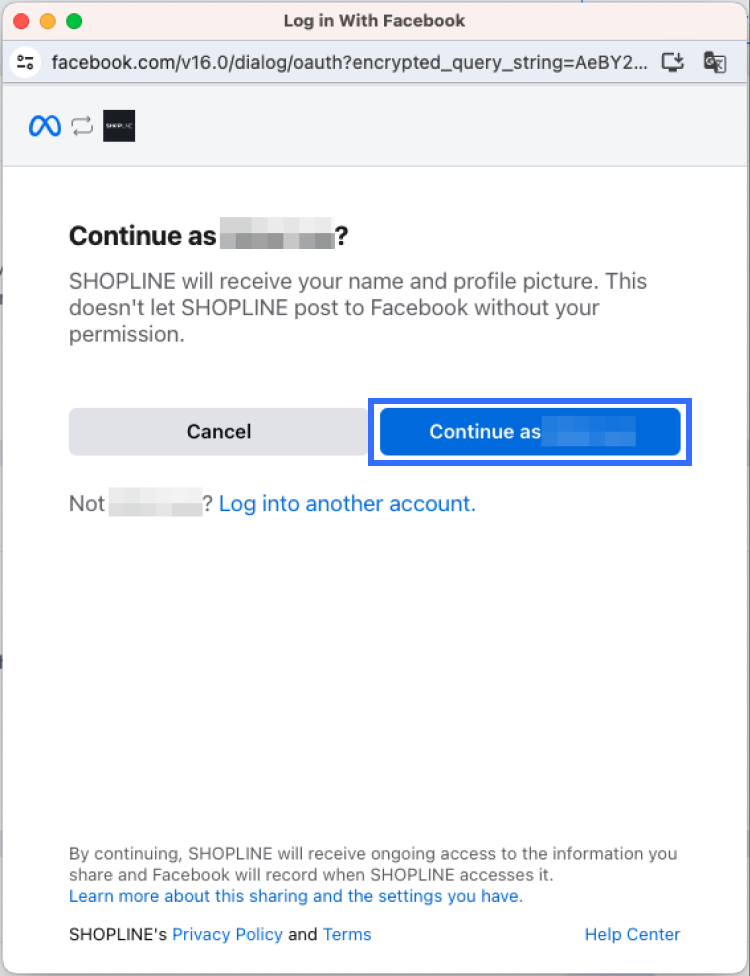Image resolution: width=750 pixels, height=976 pixels.
Task: Click the two-way arrows icon beside Meta logo
Action: point(82,126)
